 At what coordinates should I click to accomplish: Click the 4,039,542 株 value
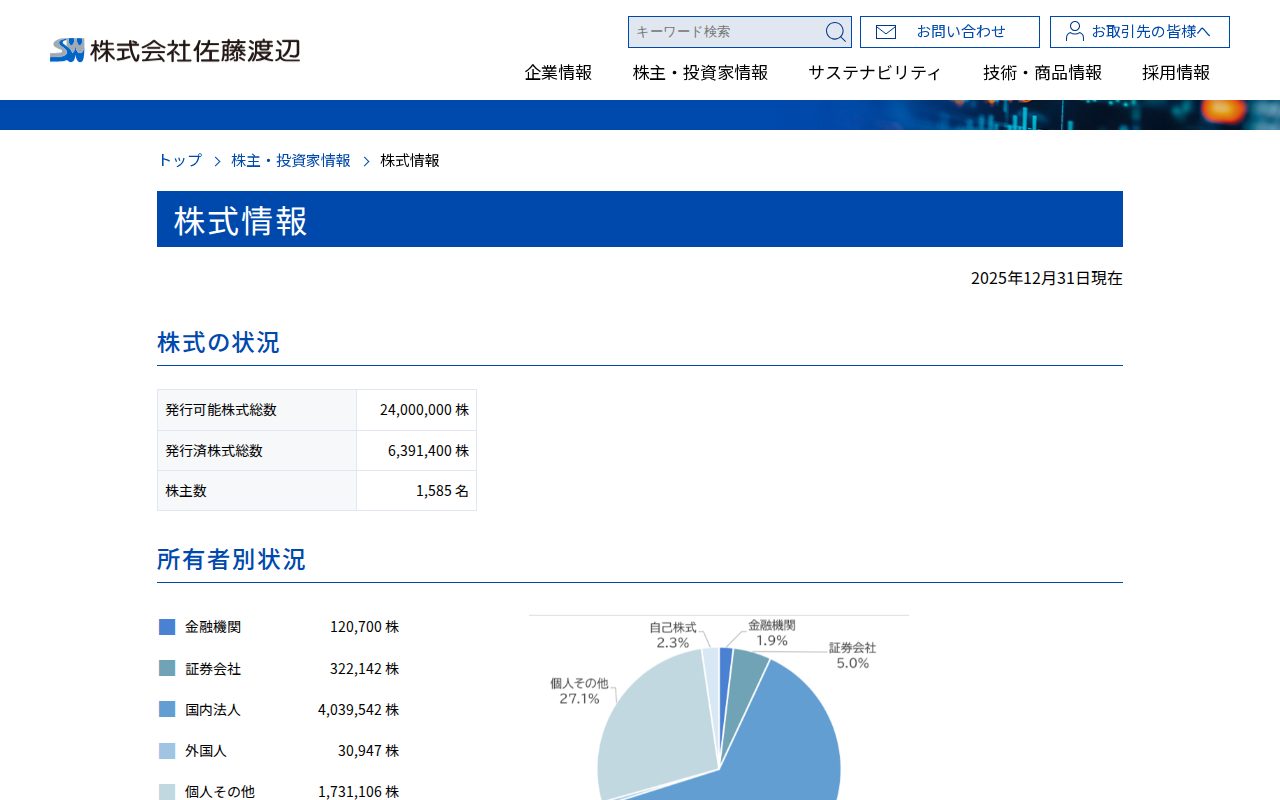coord(358,710)
